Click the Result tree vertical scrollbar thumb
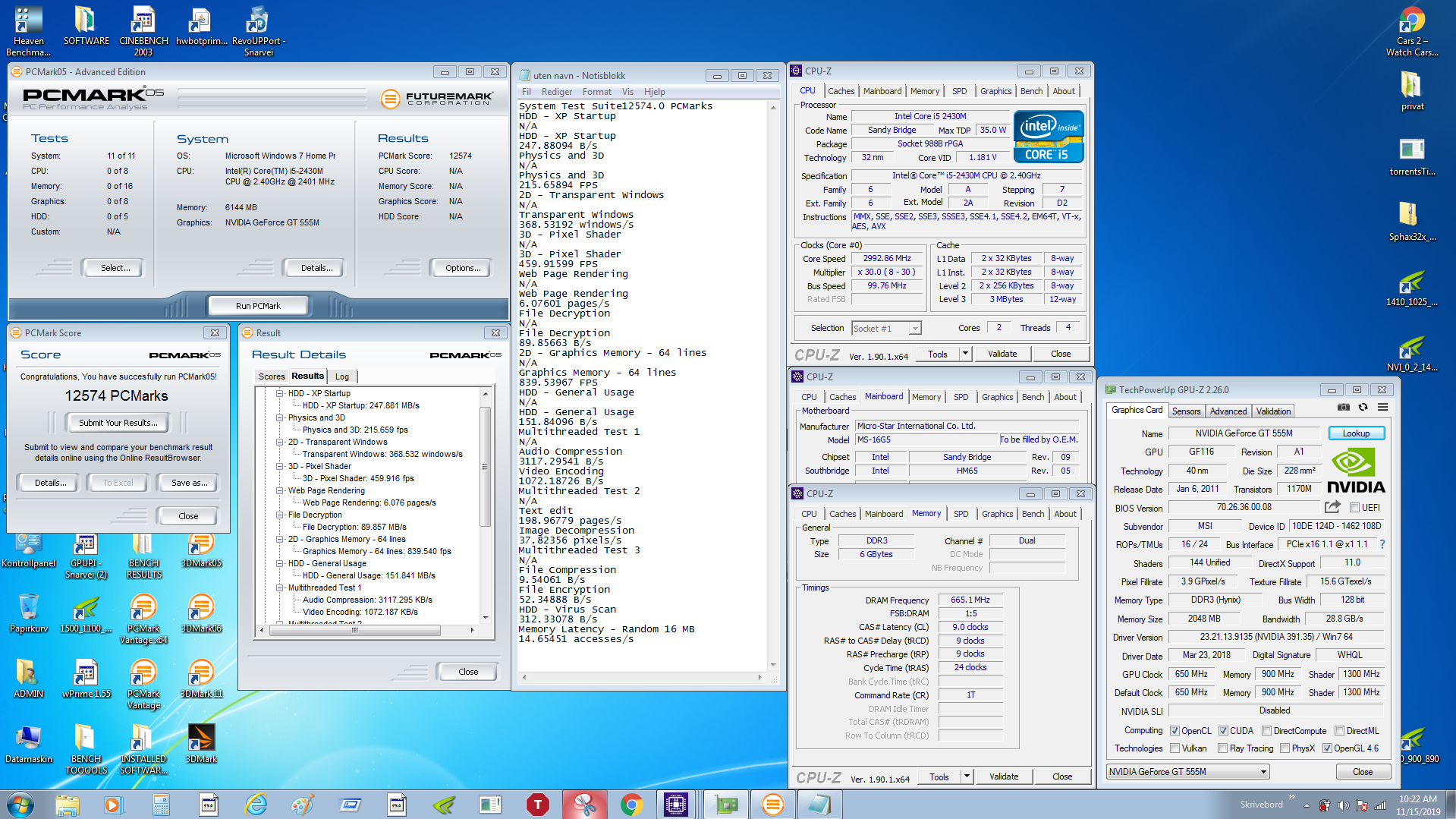The image size is (1456, 819). (x=485, y=466)
